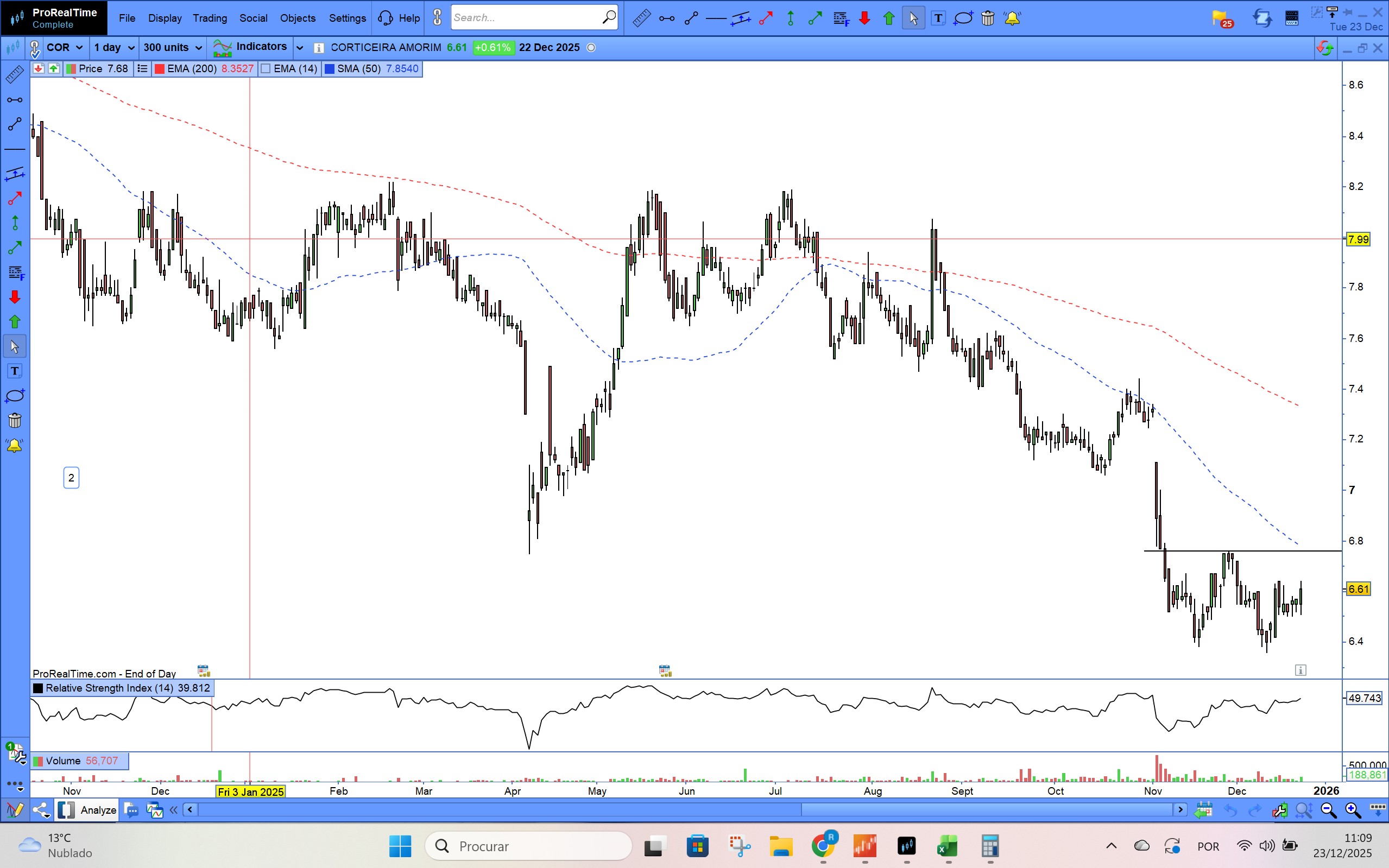Open the Trading menu

point(210,18)
